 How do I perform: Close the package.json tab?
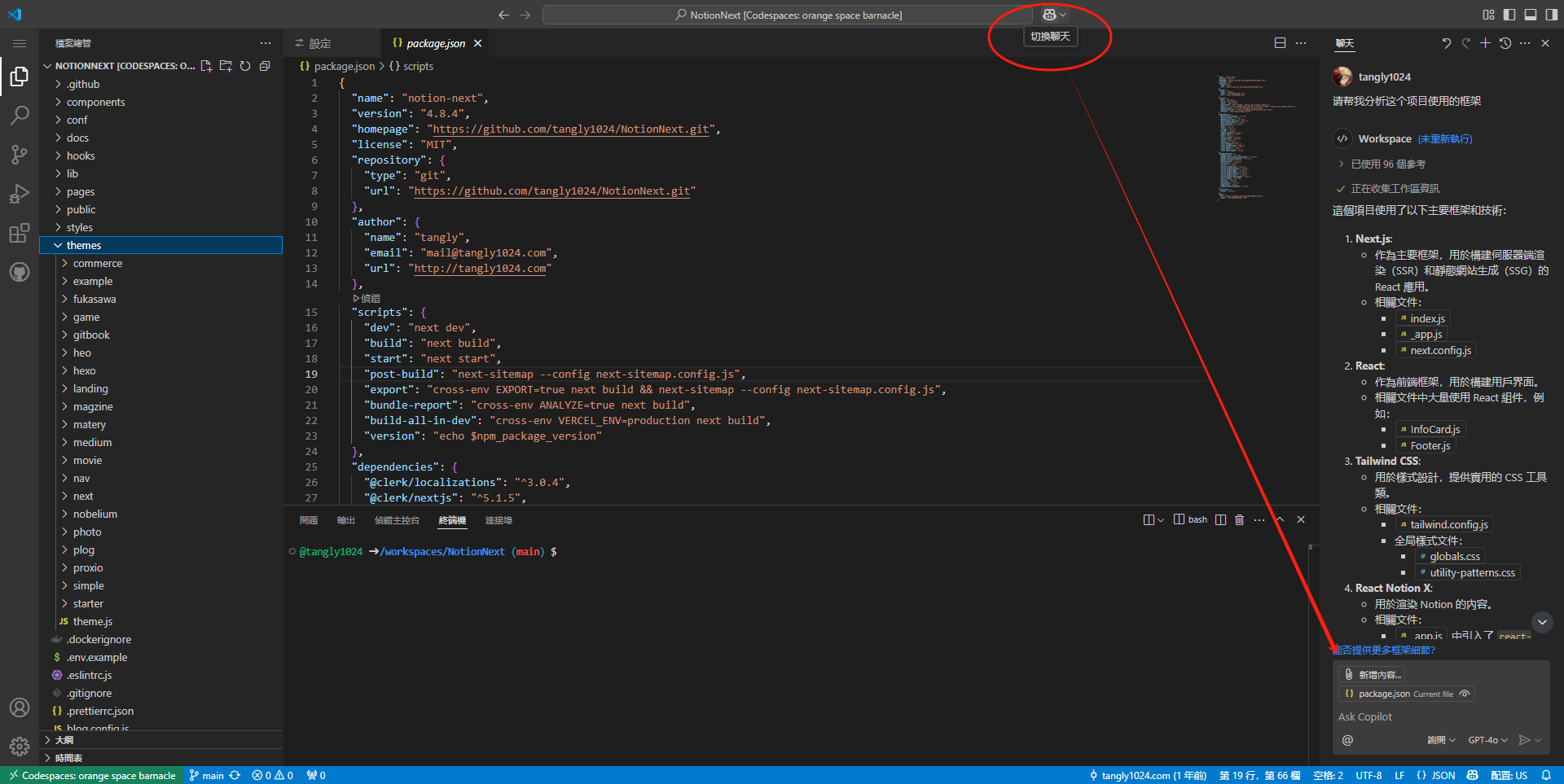click(x=478, y=43)
